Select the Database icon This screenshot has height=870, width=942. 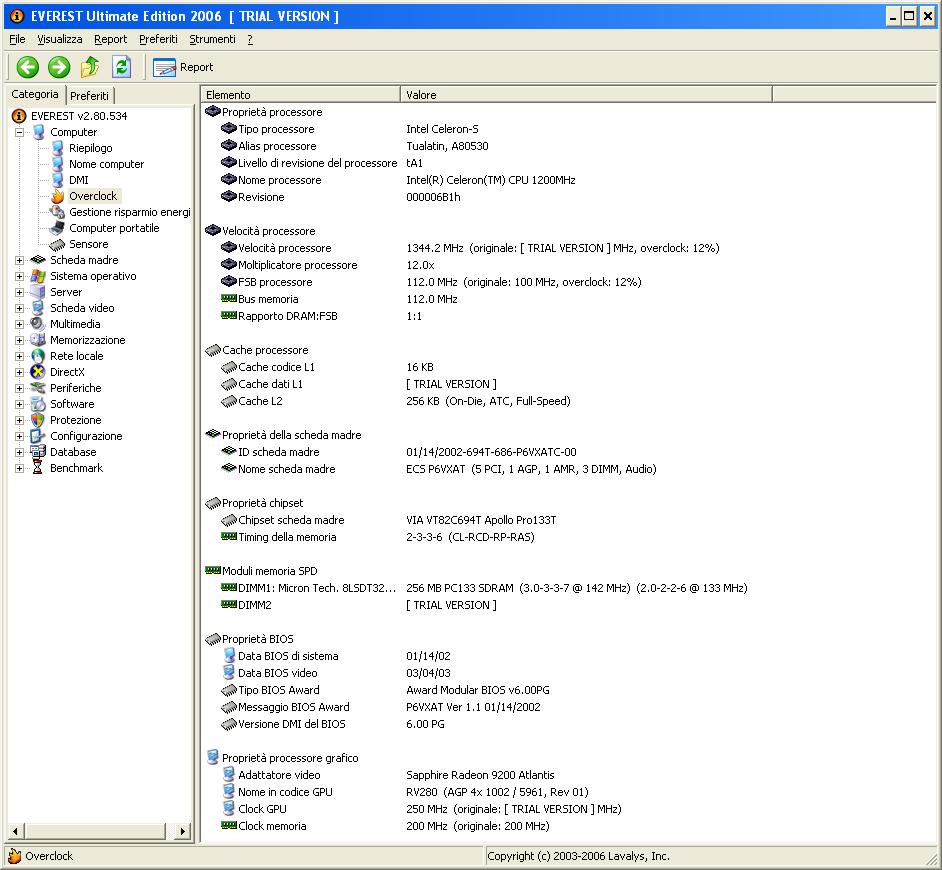point(38,452)
